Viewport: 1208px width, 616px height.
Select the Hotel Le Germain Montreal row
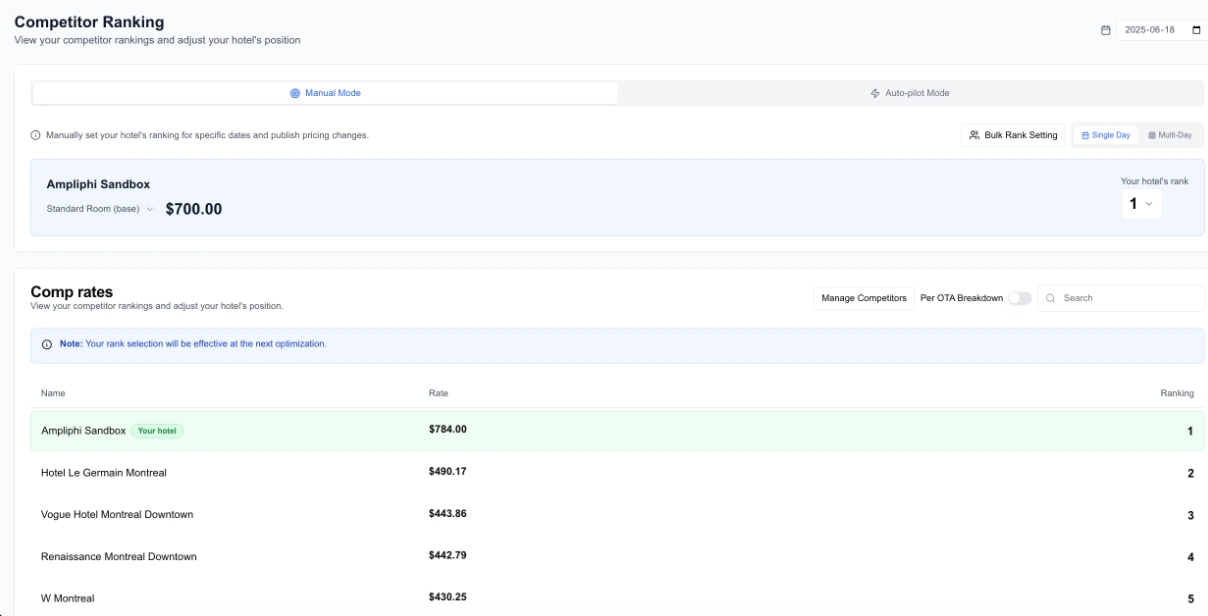click(617, 472)
